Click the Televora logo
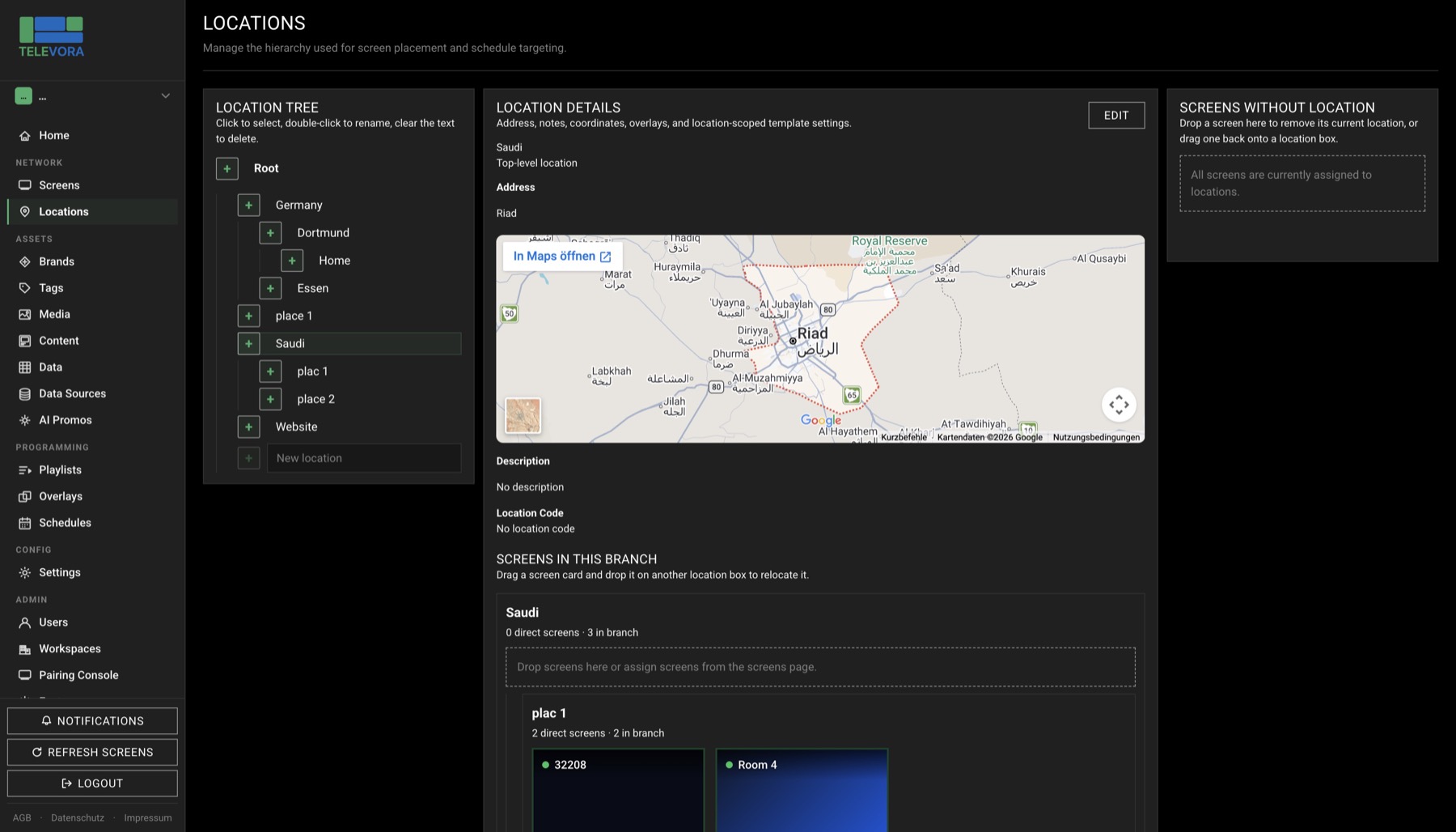 point(51,36)
